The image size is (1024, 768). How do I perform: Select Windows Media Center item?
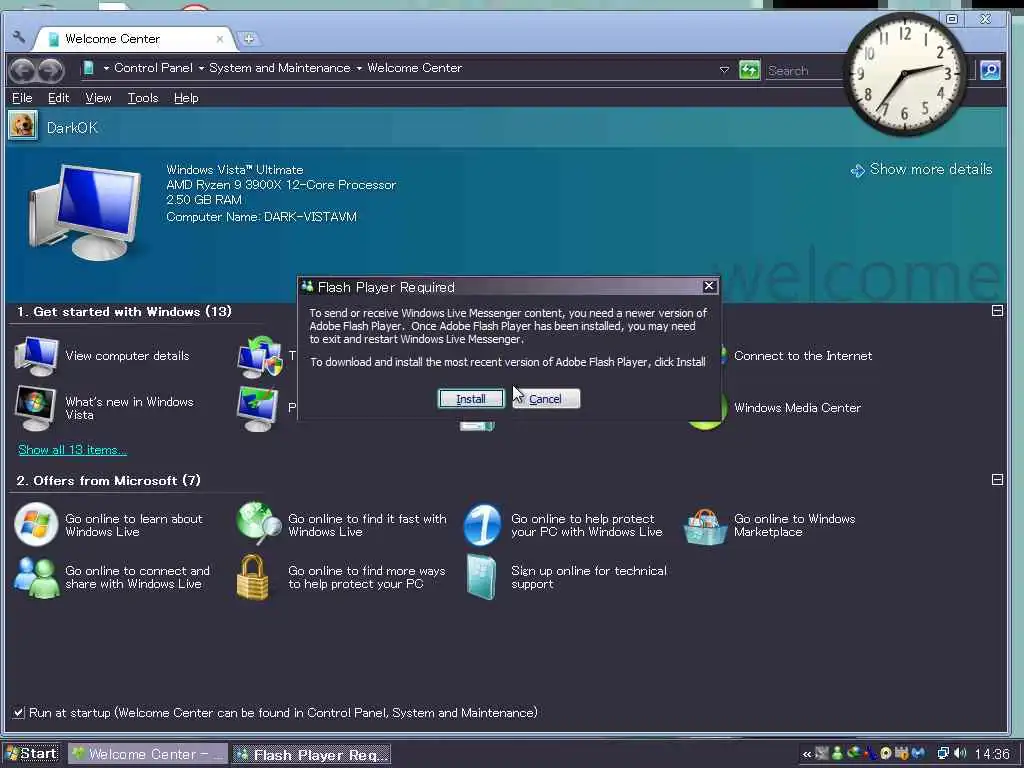pos(797,408)
